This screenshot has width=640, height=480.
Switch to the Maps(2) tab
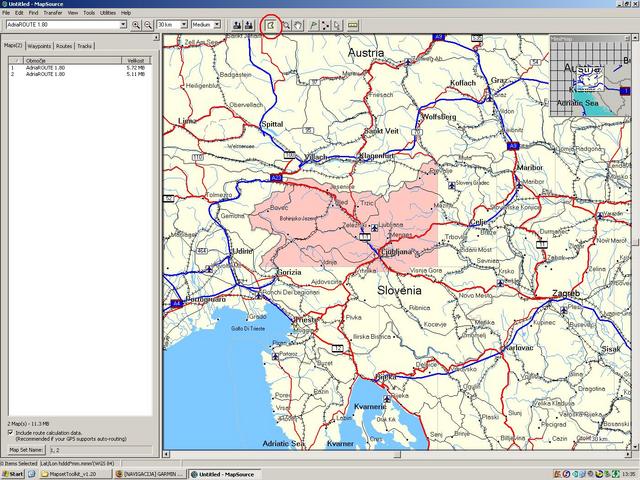13,45
